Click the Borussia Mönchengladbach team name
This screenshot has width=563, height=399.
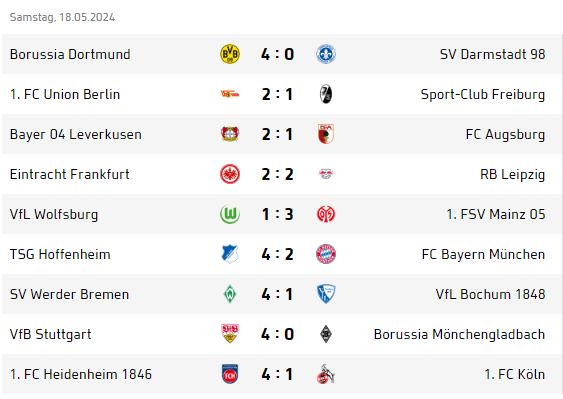tap(459, 334)
